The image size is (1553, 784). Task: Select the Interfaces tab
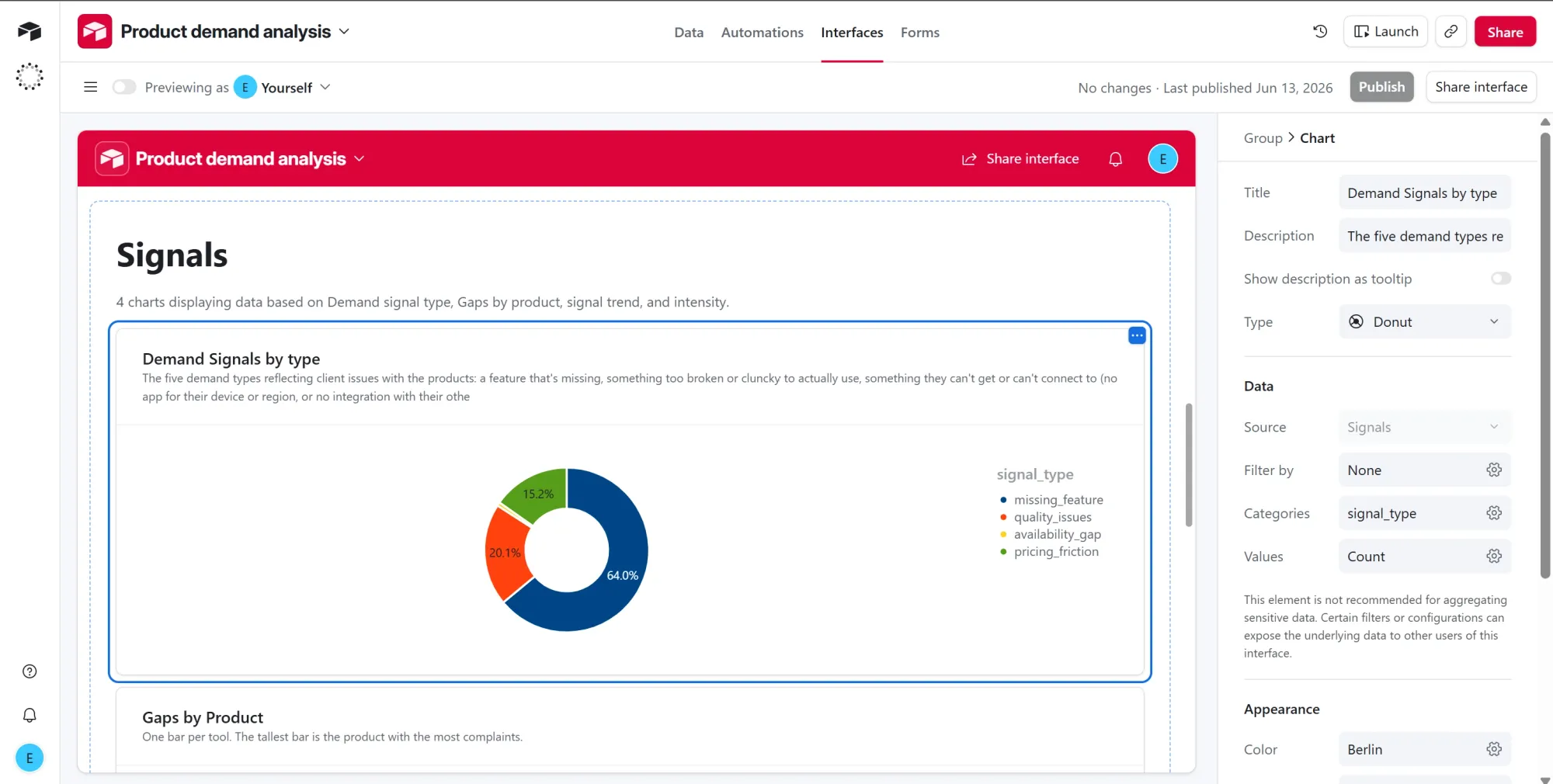(852, 33)
